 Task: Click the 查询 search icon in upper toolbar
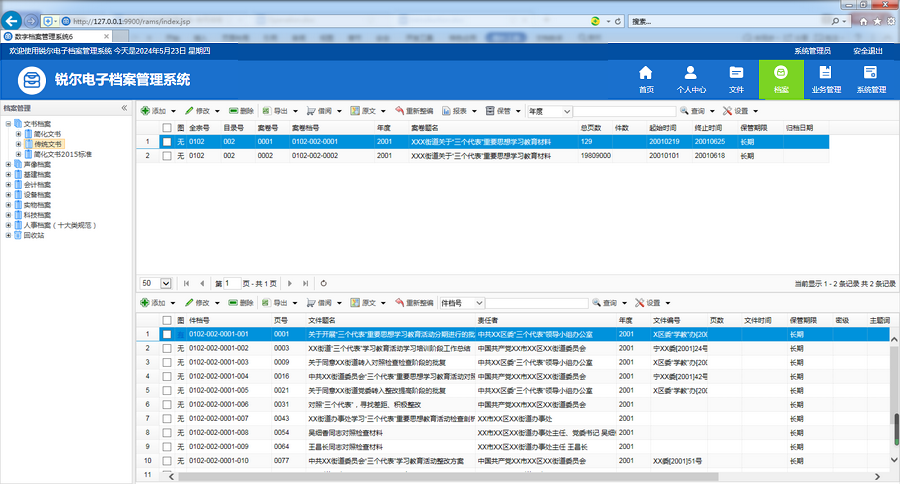tap(684, 111)
